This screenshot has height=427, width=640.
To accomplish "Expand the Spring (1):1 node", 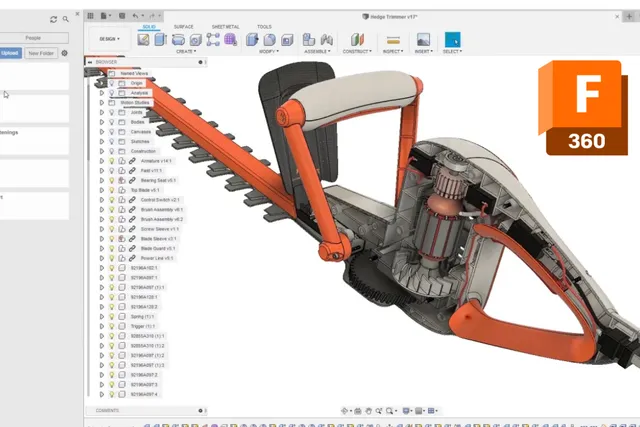I will [x=102, y=317].
